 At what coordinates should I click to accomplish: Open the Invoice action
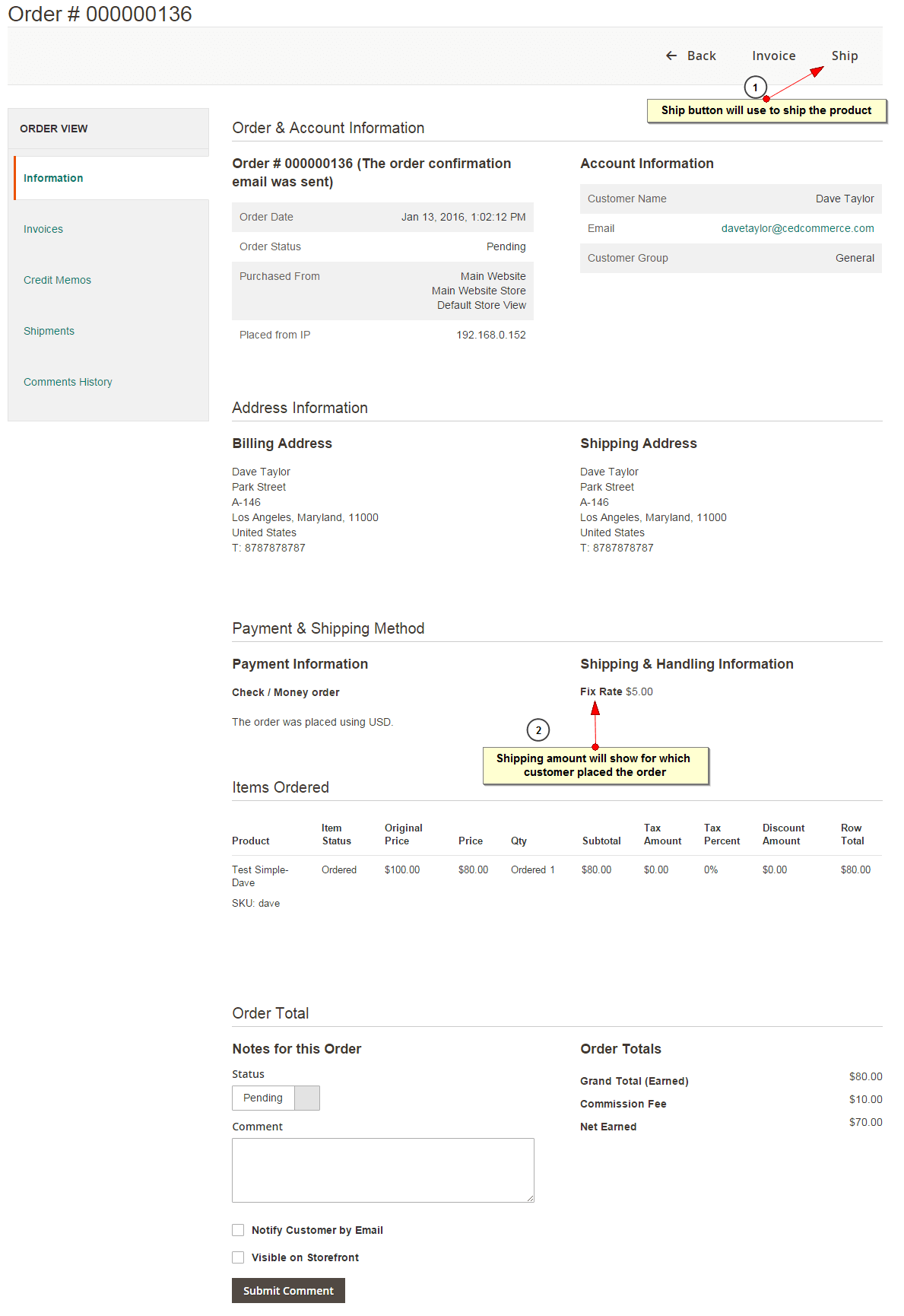[773, 56]
